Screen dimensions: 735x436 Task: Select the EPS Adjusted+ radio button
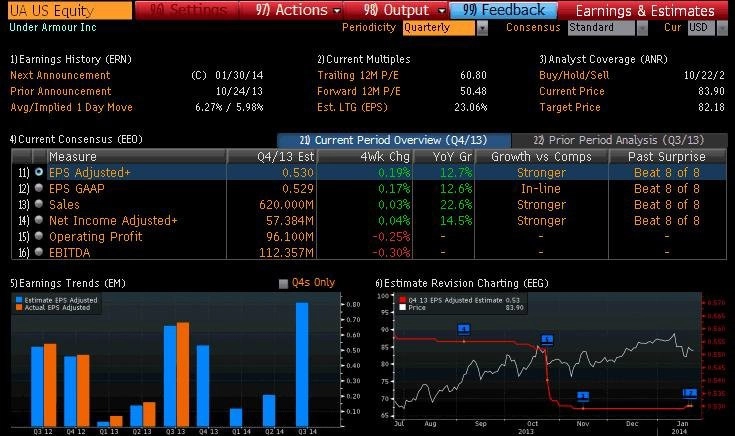tap(39, 172)
